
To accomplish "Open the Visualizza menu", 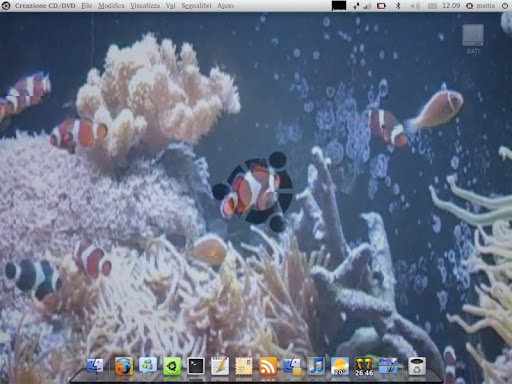I will point(145,6).
